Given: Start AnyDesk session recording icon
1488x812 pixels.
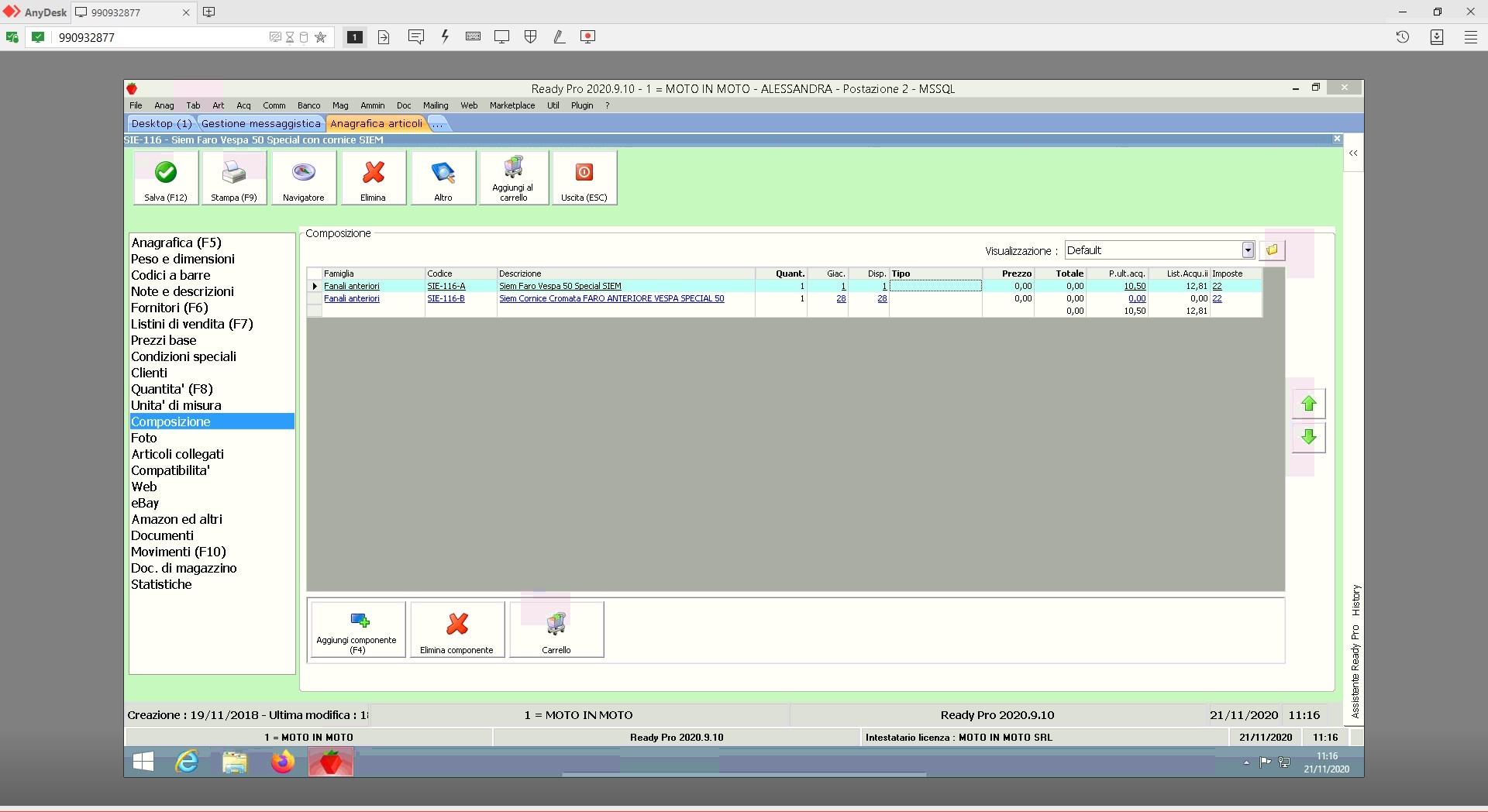Looking at the screenshot, I should 587,36.
